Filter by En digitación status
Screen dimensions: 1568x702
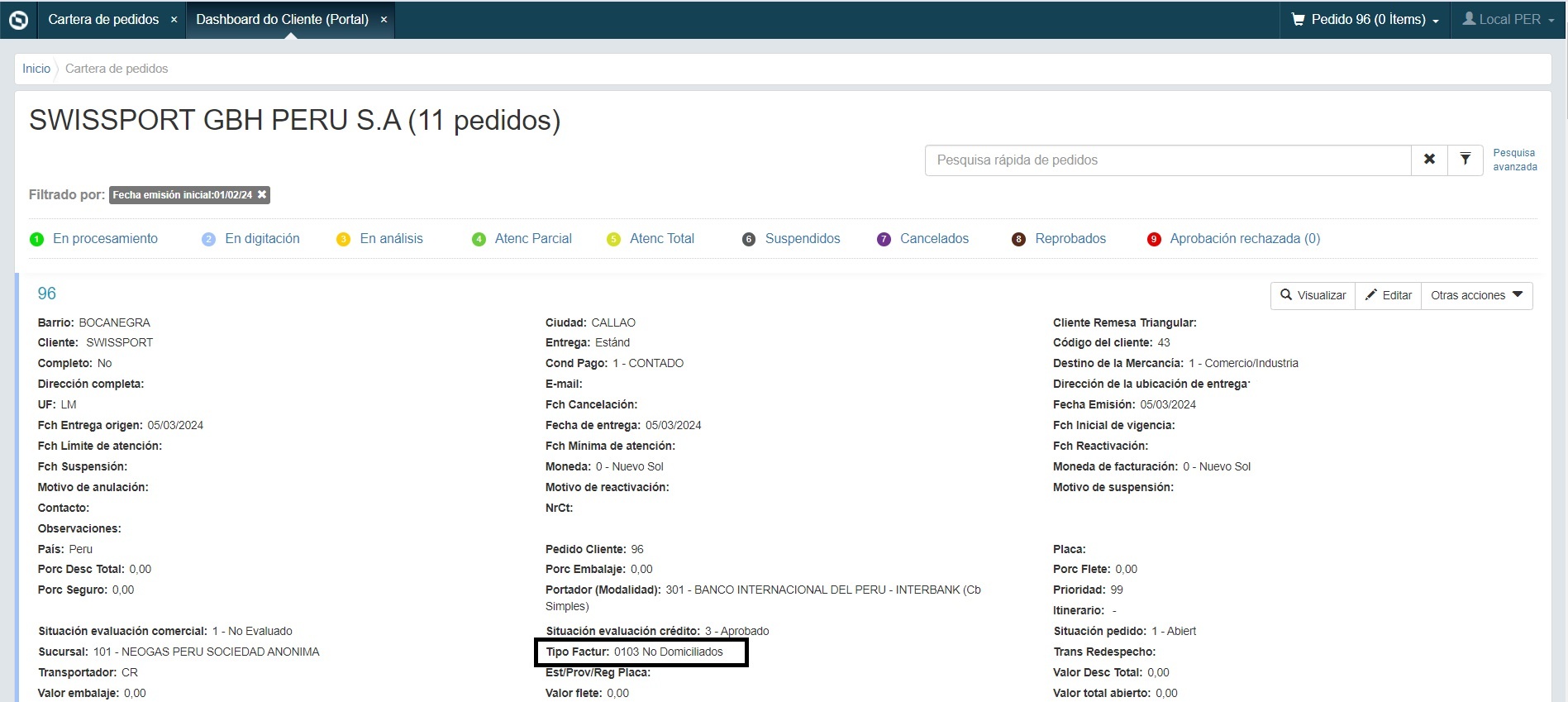[x=262, y=239]
